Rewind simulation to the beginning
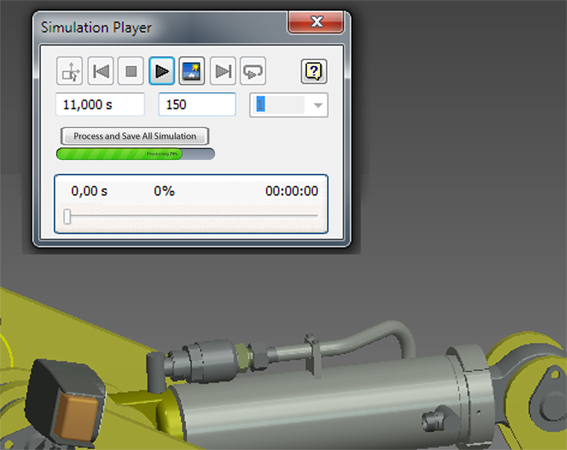567x450 pixels. pos(101,71)
